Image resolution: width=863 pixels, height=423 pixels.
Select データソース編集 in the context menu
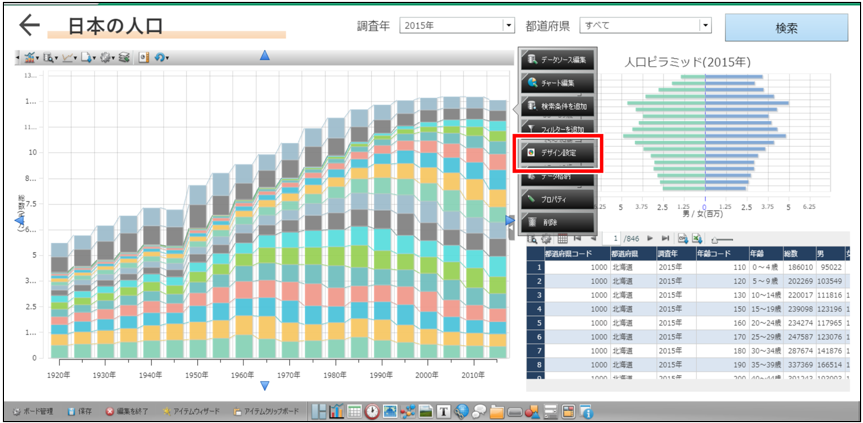pyautogui.click(x=558, y=60)
